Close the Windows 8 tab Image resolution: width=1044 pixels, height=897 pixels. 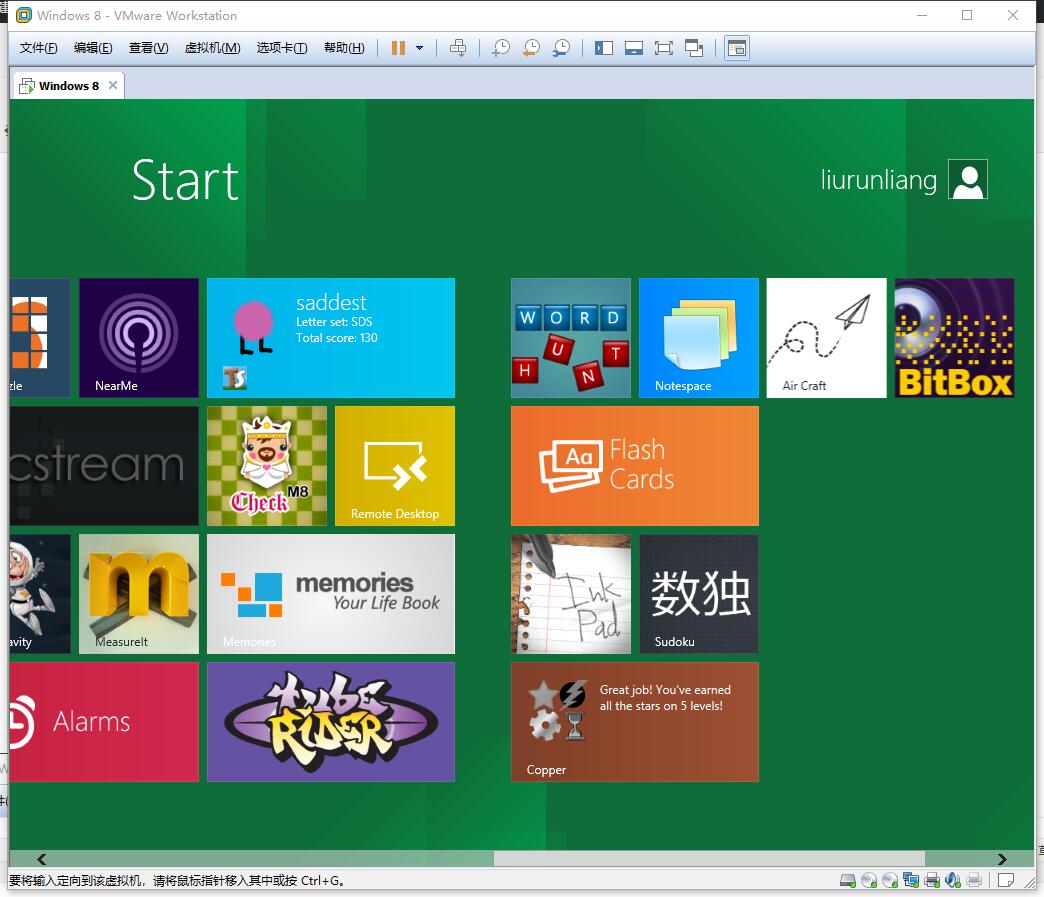[x=113, y=85]
